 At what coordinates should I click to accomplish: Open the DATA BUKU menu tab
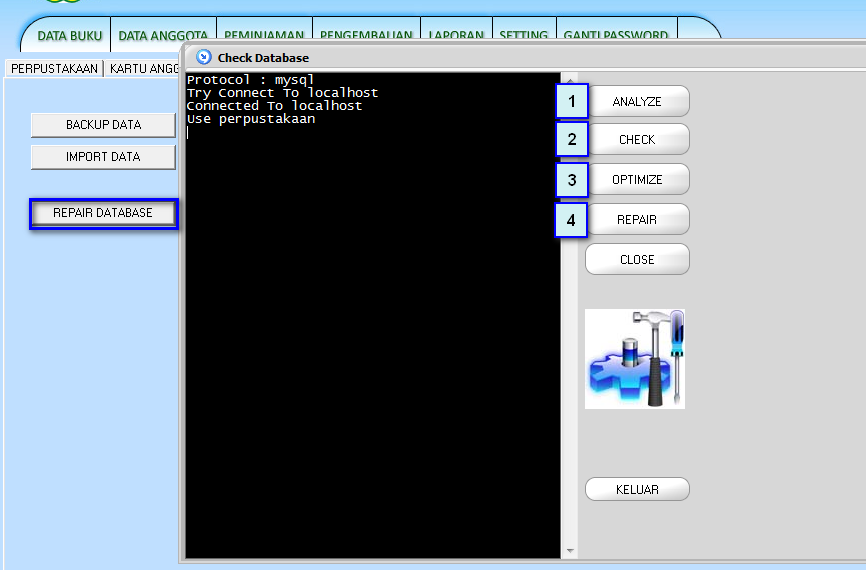(x=70, y=35)
